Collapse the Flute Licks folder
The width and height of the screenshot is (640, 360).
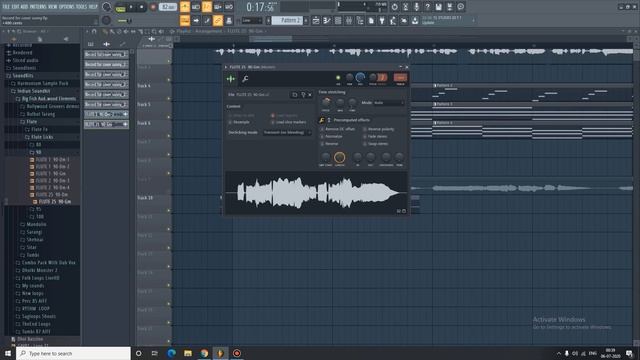(x=42, y=137)
